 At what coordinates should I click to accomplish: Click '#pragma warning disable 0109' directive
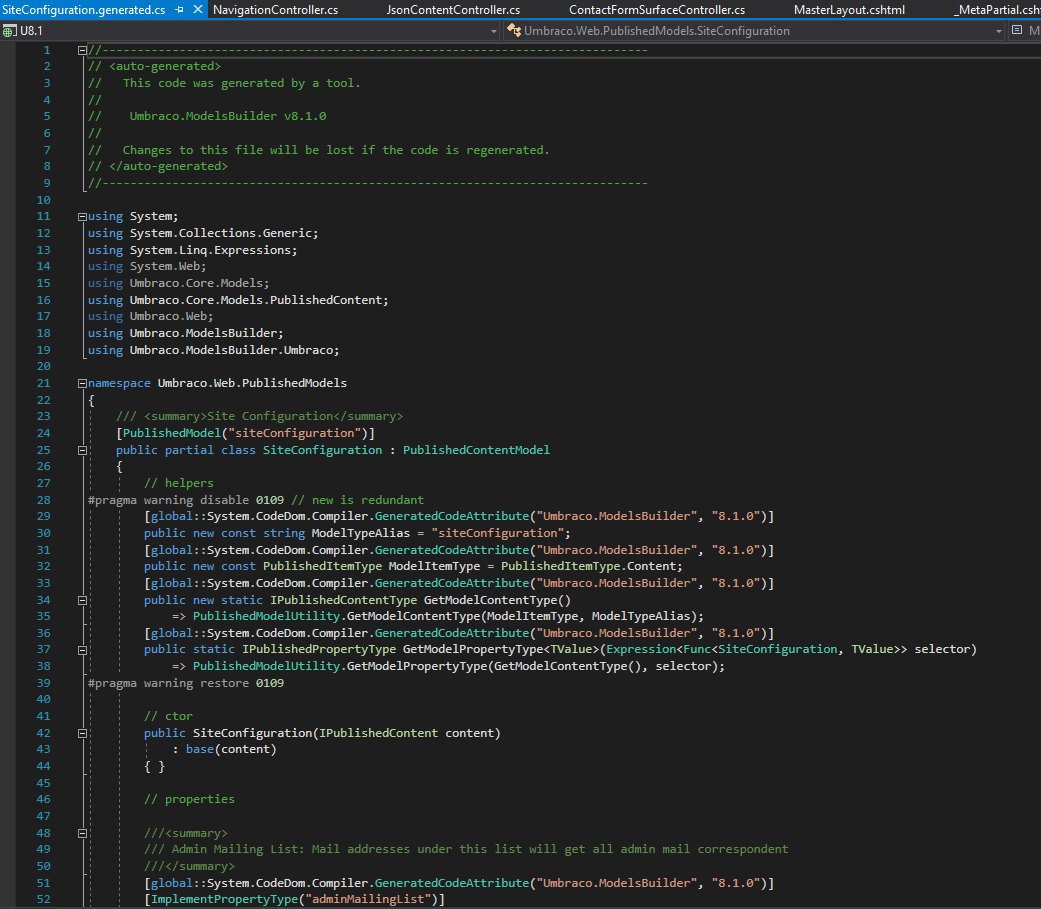click(x=186, y=500)
